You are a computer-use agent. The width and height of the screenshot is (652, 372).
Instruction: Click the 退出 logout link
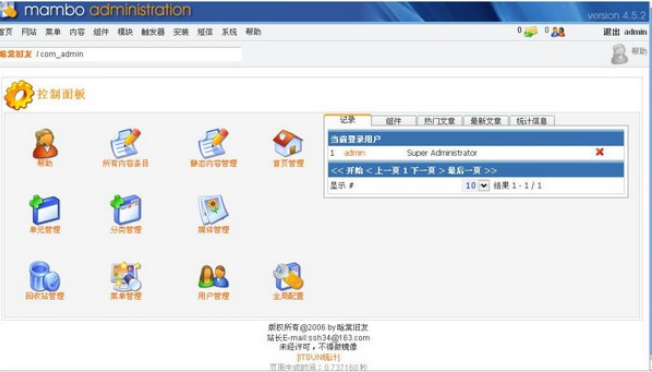[612, 32]
